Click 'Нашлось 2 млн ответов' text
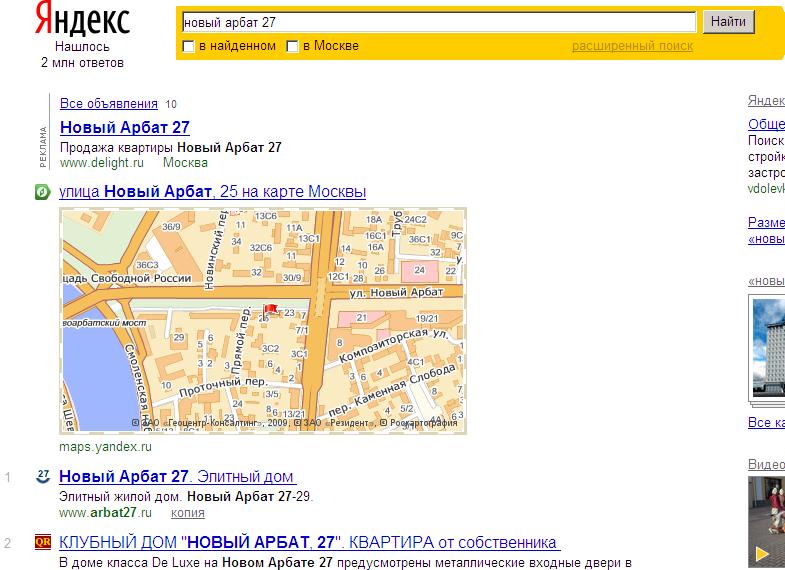The height and width of the screenshot is (570, 785). pos(82,55)
